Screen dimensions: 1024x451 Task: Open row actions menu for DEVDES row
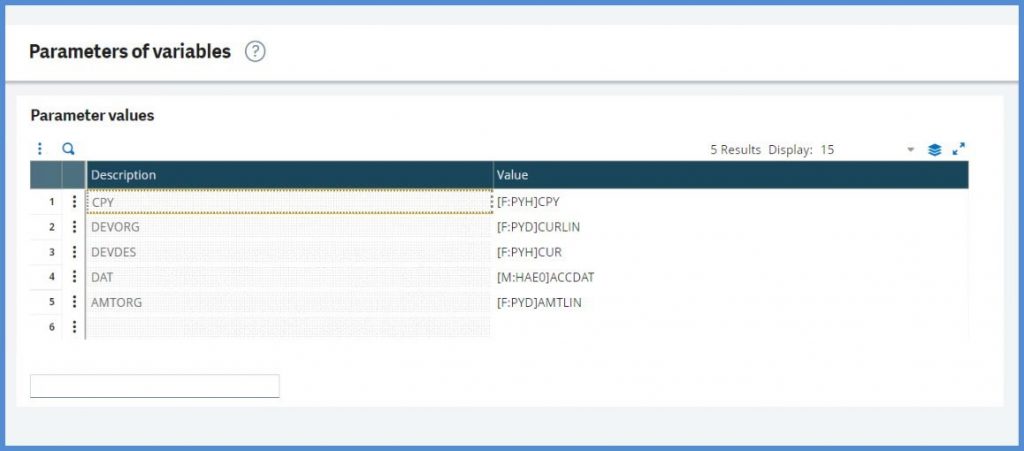pos(74,252)
